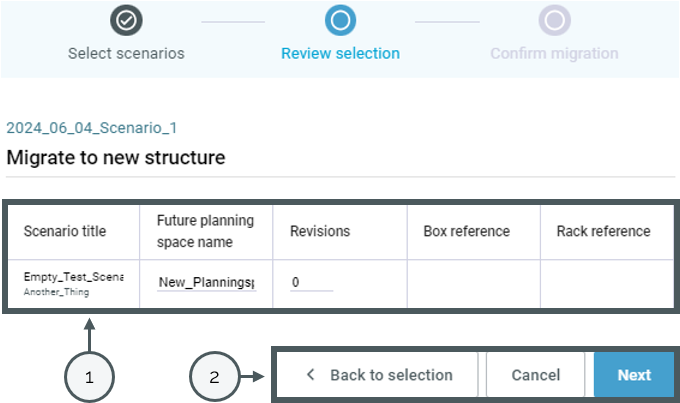Edit the New_Planningspace name field
This screenshot has height=403, width=680.
coord(206,282)
